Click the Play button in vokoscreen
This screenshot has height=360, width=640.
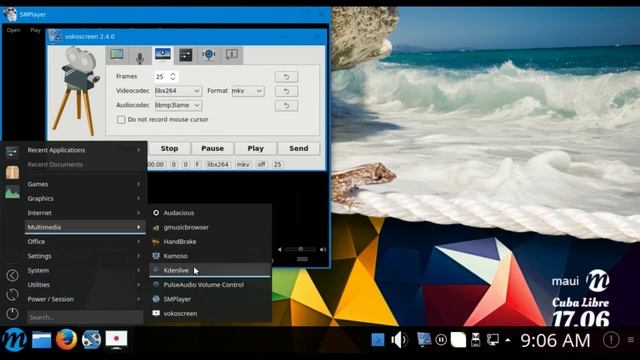(256, 149)
